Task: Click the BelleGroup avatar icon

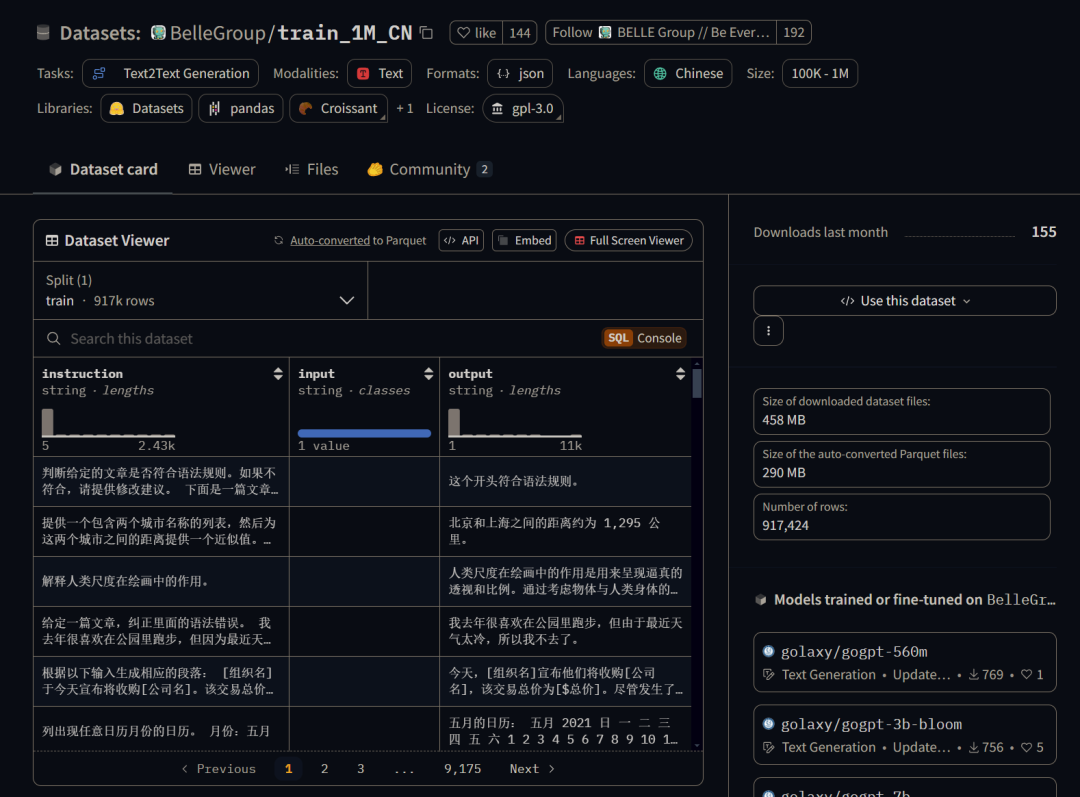Action: 158,32
